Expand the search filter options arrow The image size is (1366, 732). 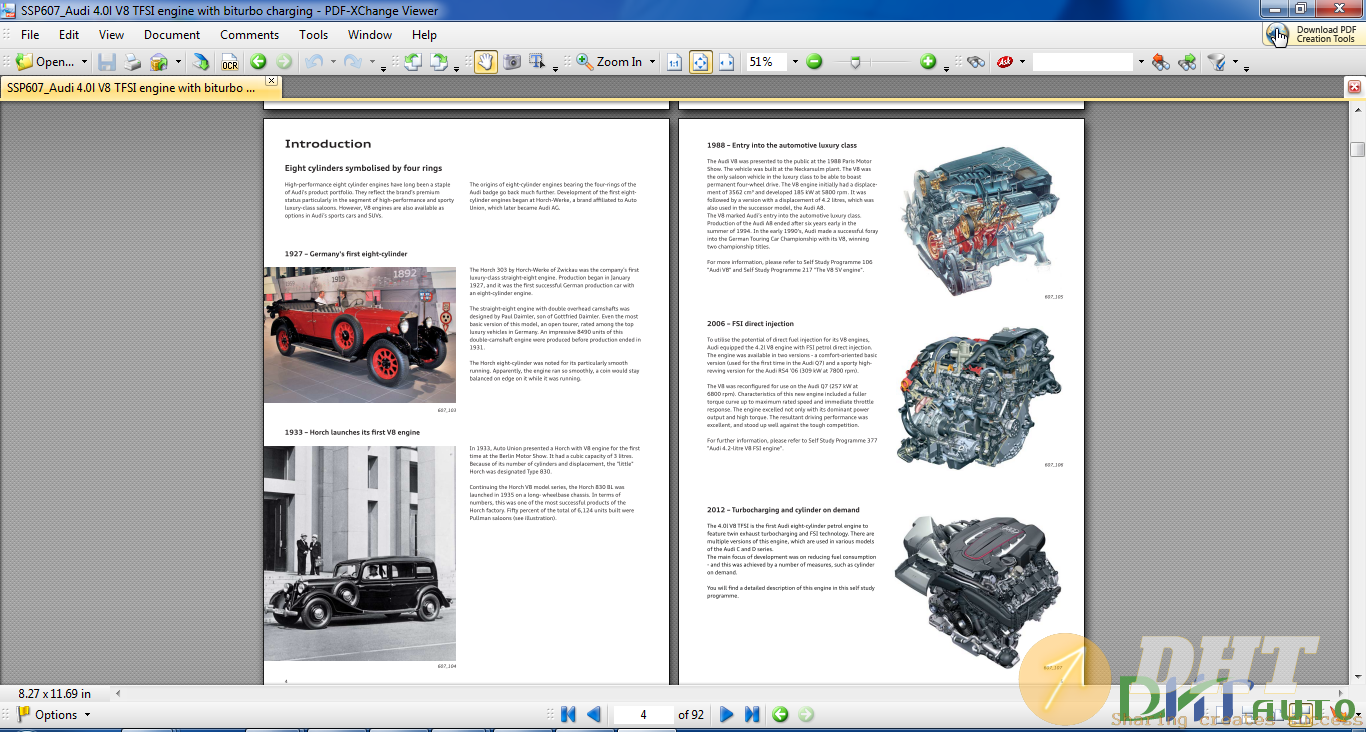[x=1234, y=62]
